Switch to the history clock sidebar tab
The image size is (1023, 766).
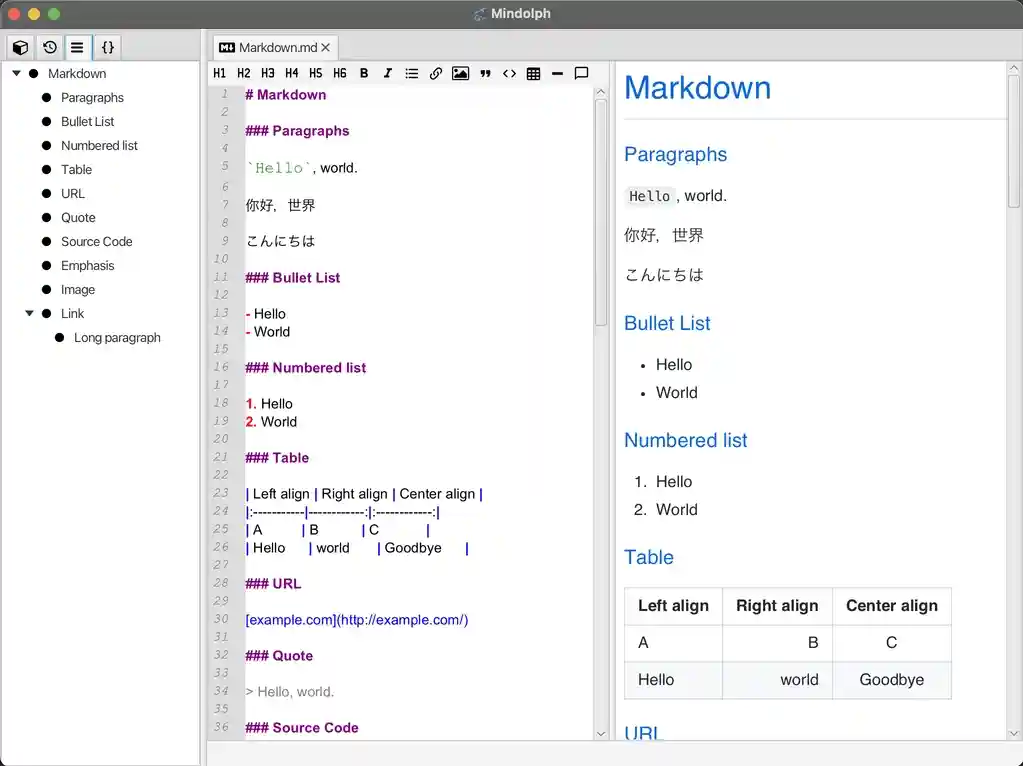(49, 47)
